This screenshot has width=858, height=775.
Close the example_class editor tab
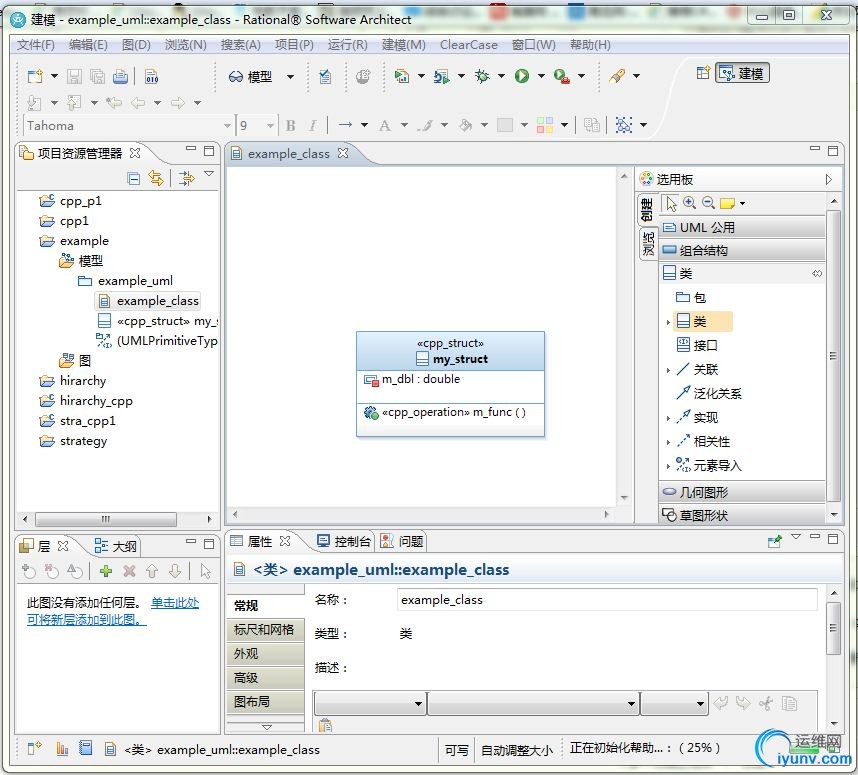coord(343,153)
